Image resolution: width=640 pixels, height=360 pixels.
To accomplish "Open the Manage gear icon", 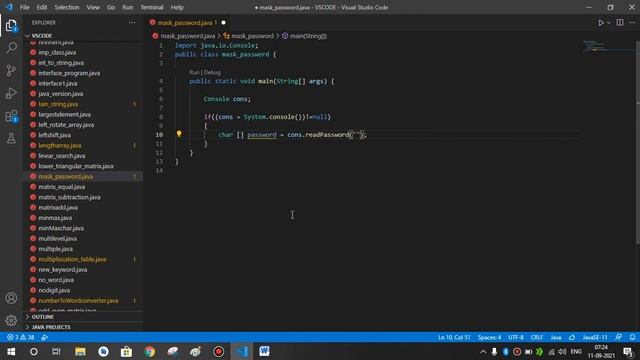I will coord(11,320).
